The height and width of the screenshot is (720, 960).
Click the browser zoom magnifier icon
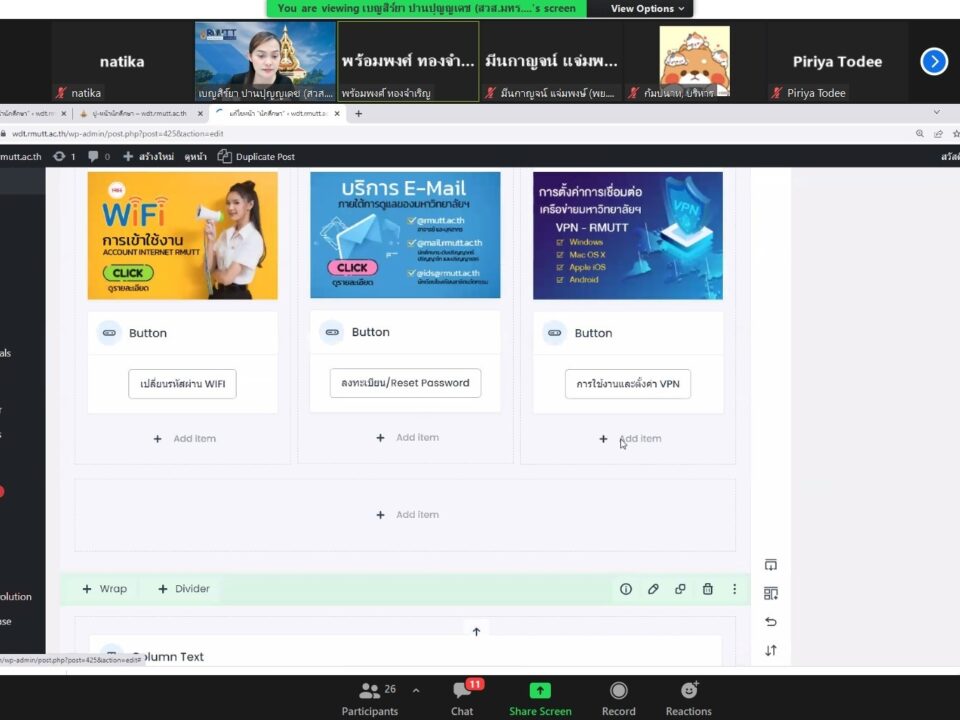[x=920, y=133]
